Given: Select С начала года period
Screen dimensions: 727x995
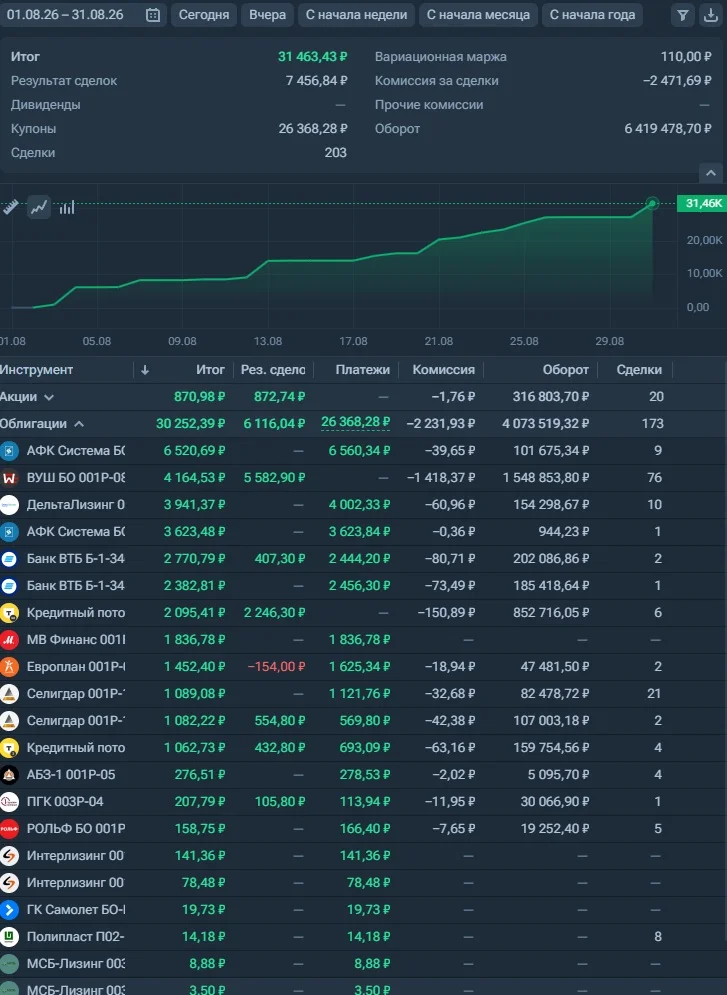Looking at the screenshot, I should 592,15.
